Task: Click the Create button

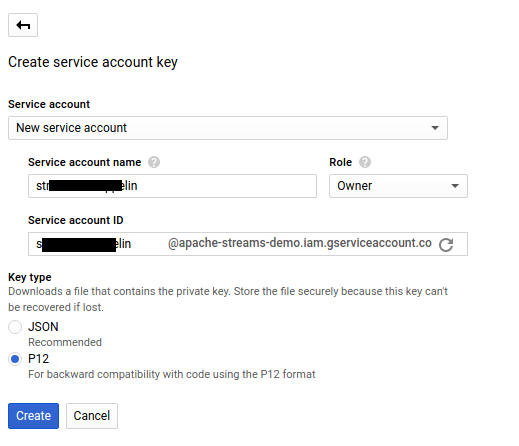Action: pyautogui.click(x=33, y=416)
